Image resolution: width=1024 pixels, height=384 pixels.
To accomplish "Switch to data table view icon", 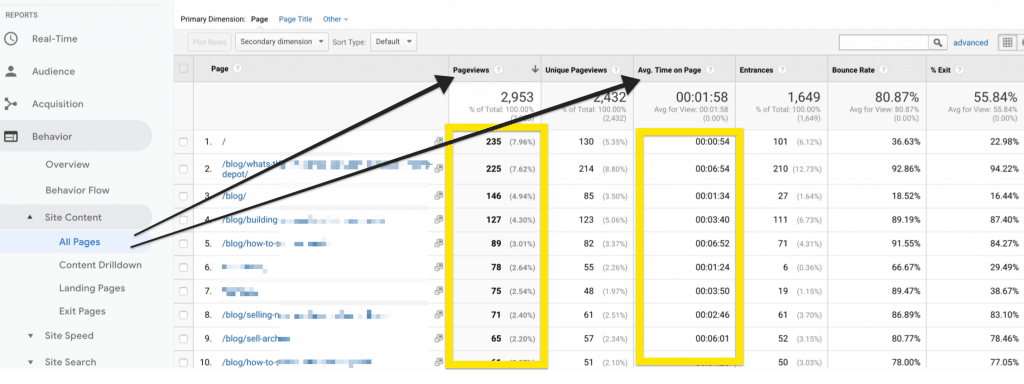I will point(1007,42).
